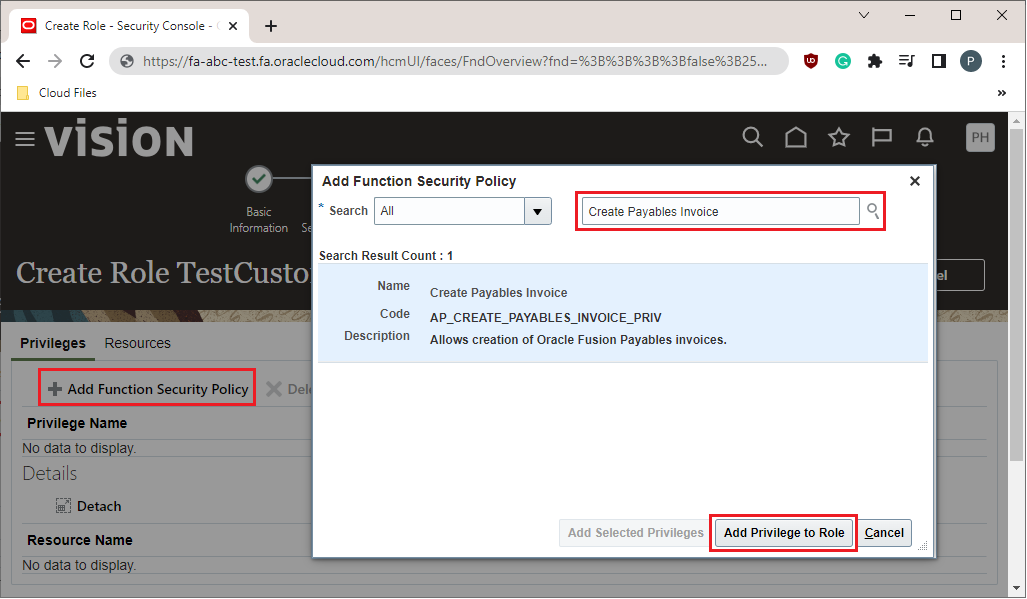Open the media control icon

(906, 61)
